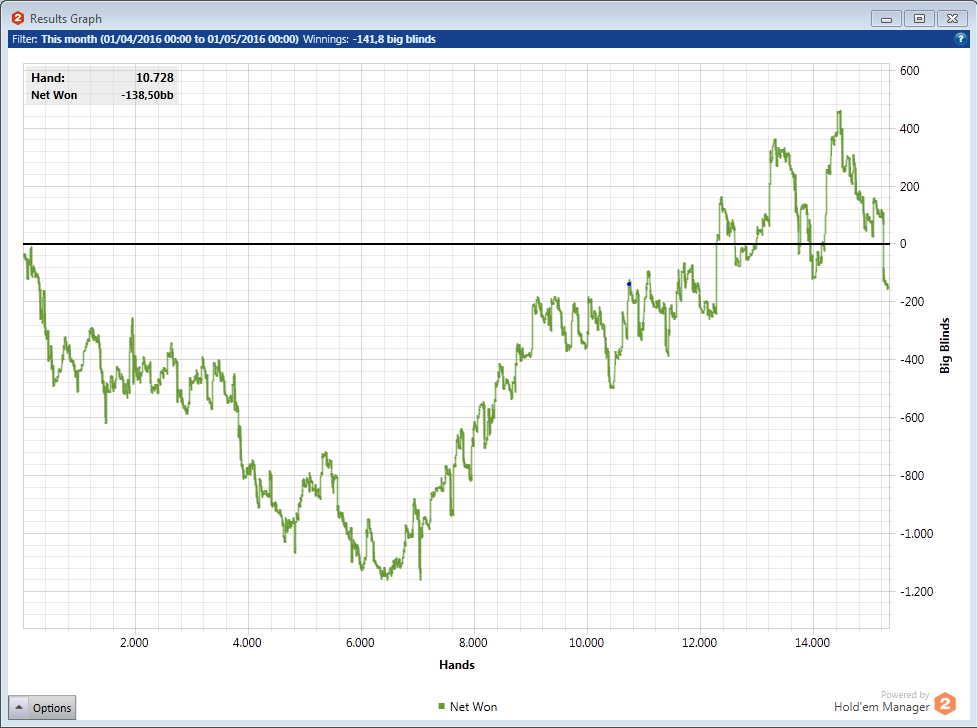Click the -1.000 big blinds axis label
The height and width of the screenshot is (728, 977).
click(917, 534)
